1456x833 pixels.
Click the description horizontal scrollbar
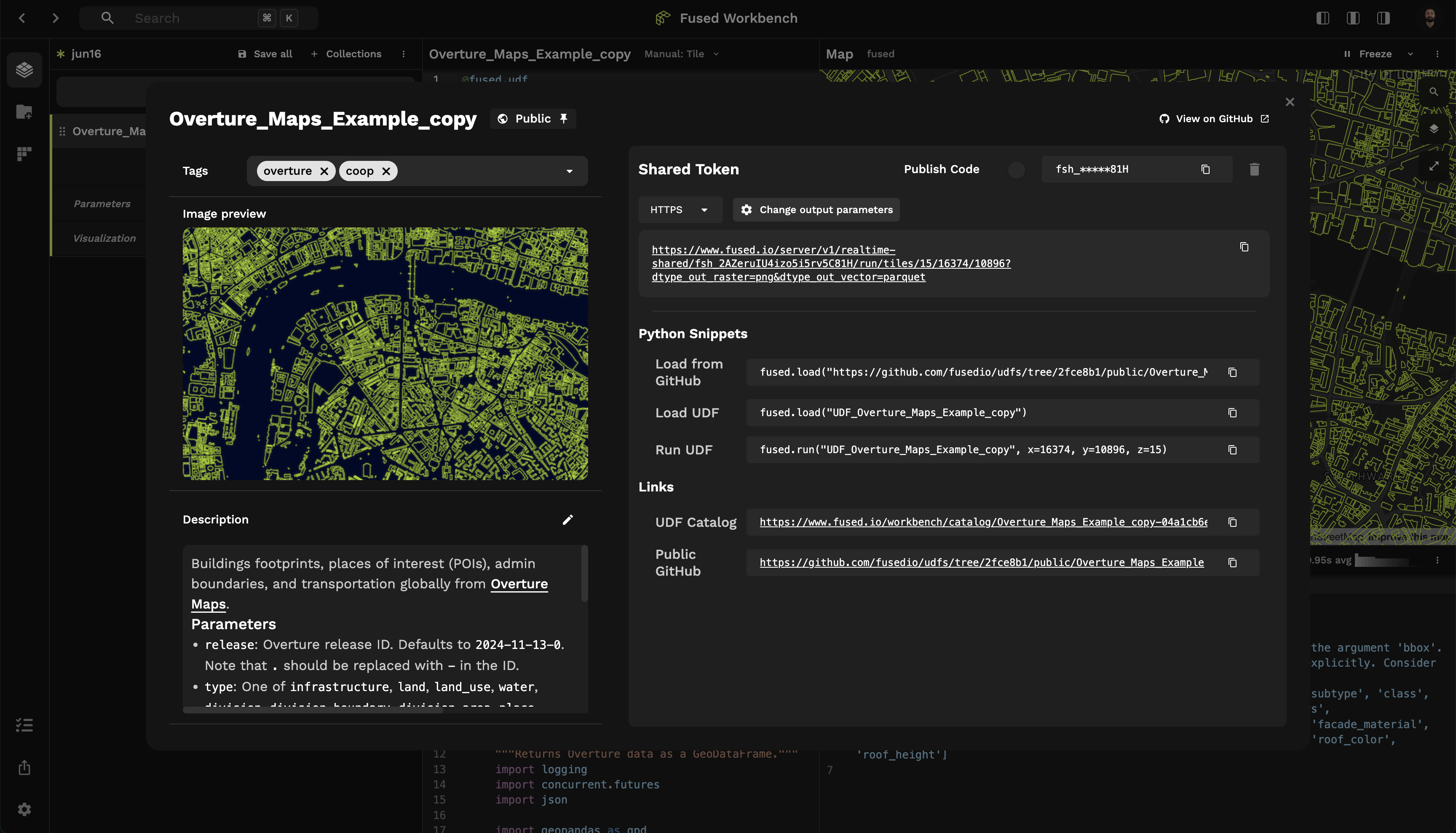[313, 710]
